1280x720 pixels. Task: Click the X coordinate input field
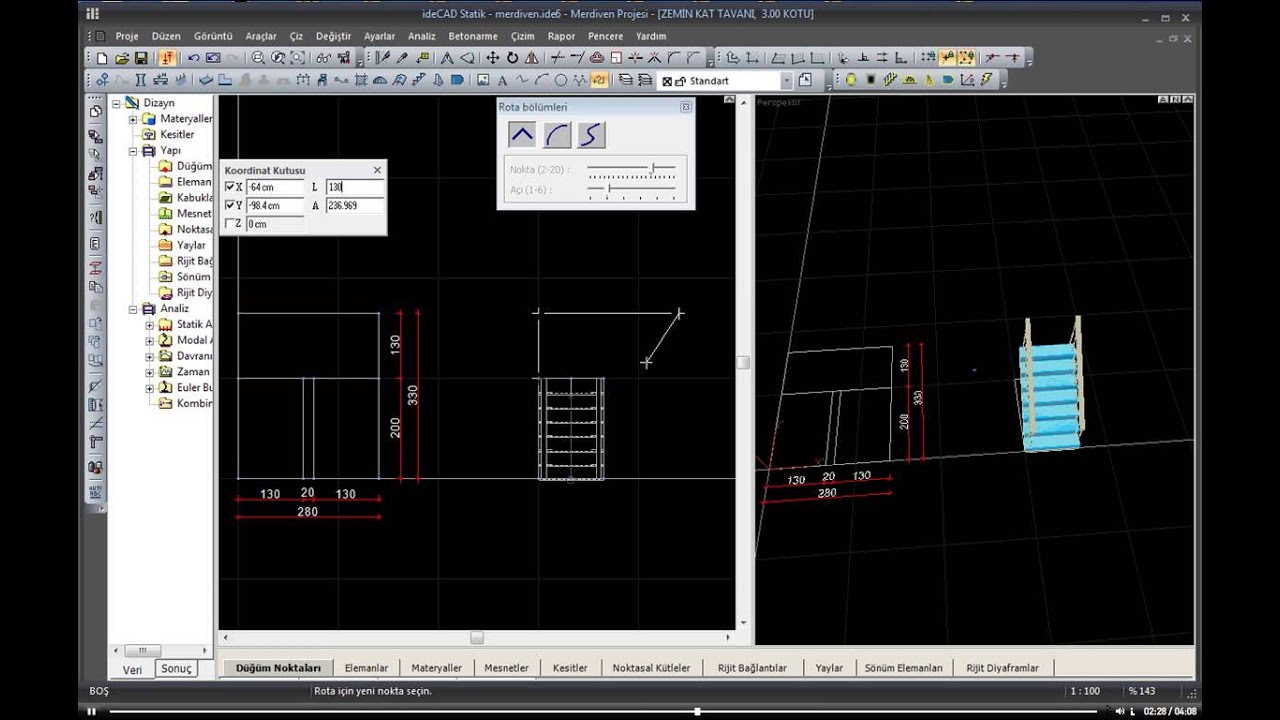(x=275, y=187)
